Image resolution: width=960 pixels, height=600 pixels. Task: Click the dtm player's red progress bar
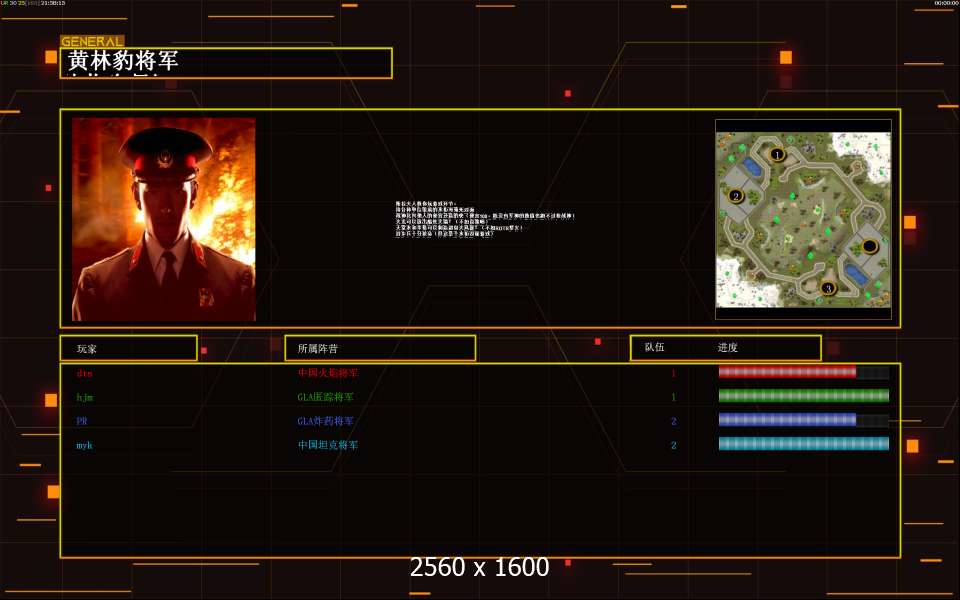pos(803,372)
